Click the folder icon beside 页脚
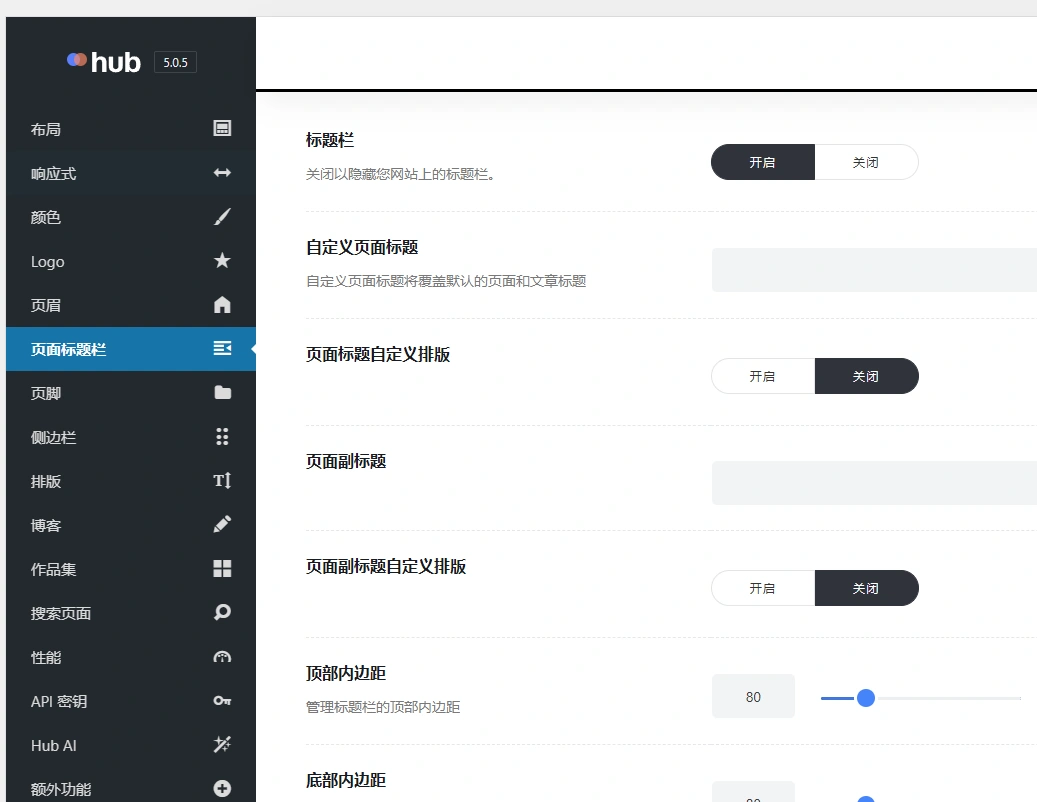Image resolution: width=1037 pixels, height=802 pixels. [x=222, y=393]
